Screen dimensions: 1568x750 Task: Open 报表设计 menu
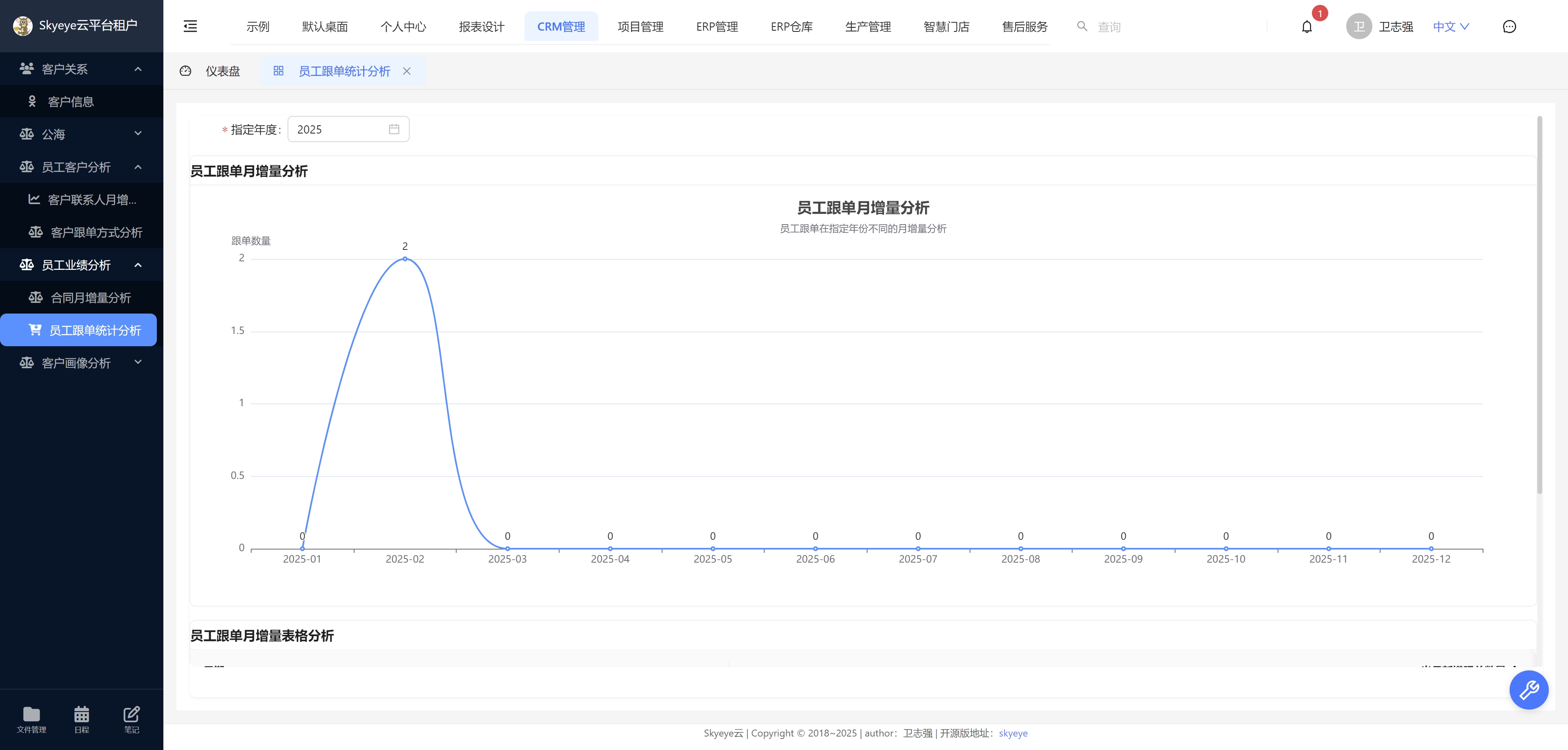coord(482,27)
